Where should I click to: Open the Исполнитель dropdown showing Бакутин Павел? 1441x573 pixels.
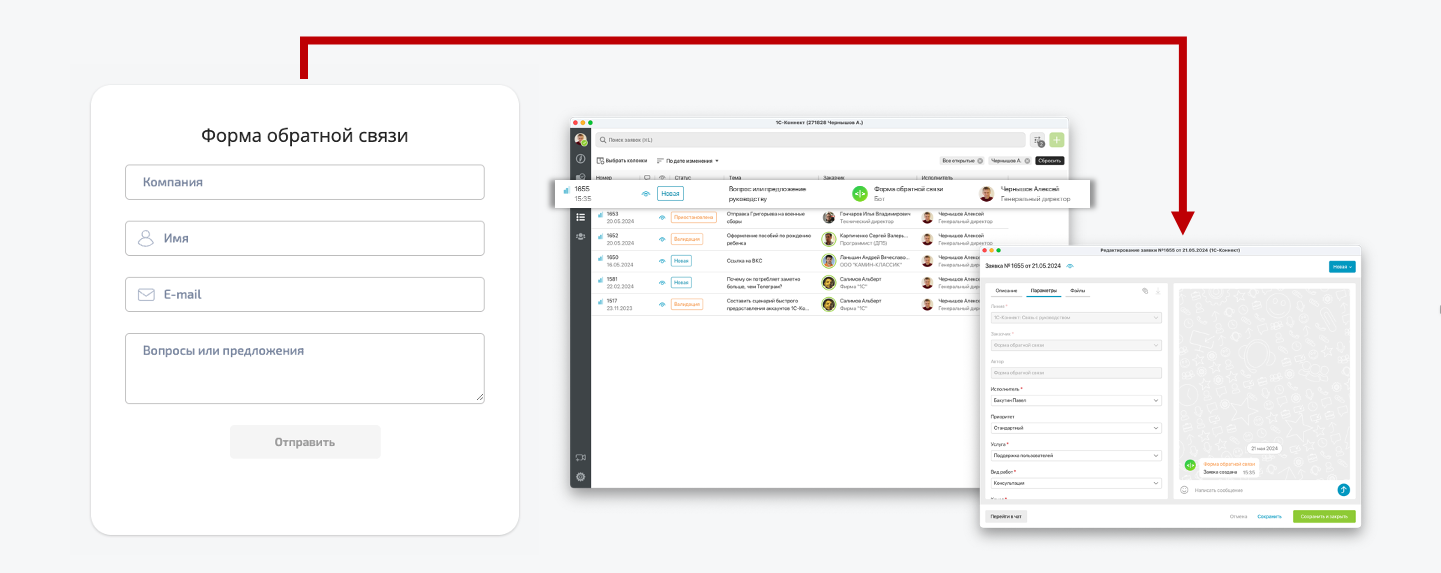[1074, 400]
